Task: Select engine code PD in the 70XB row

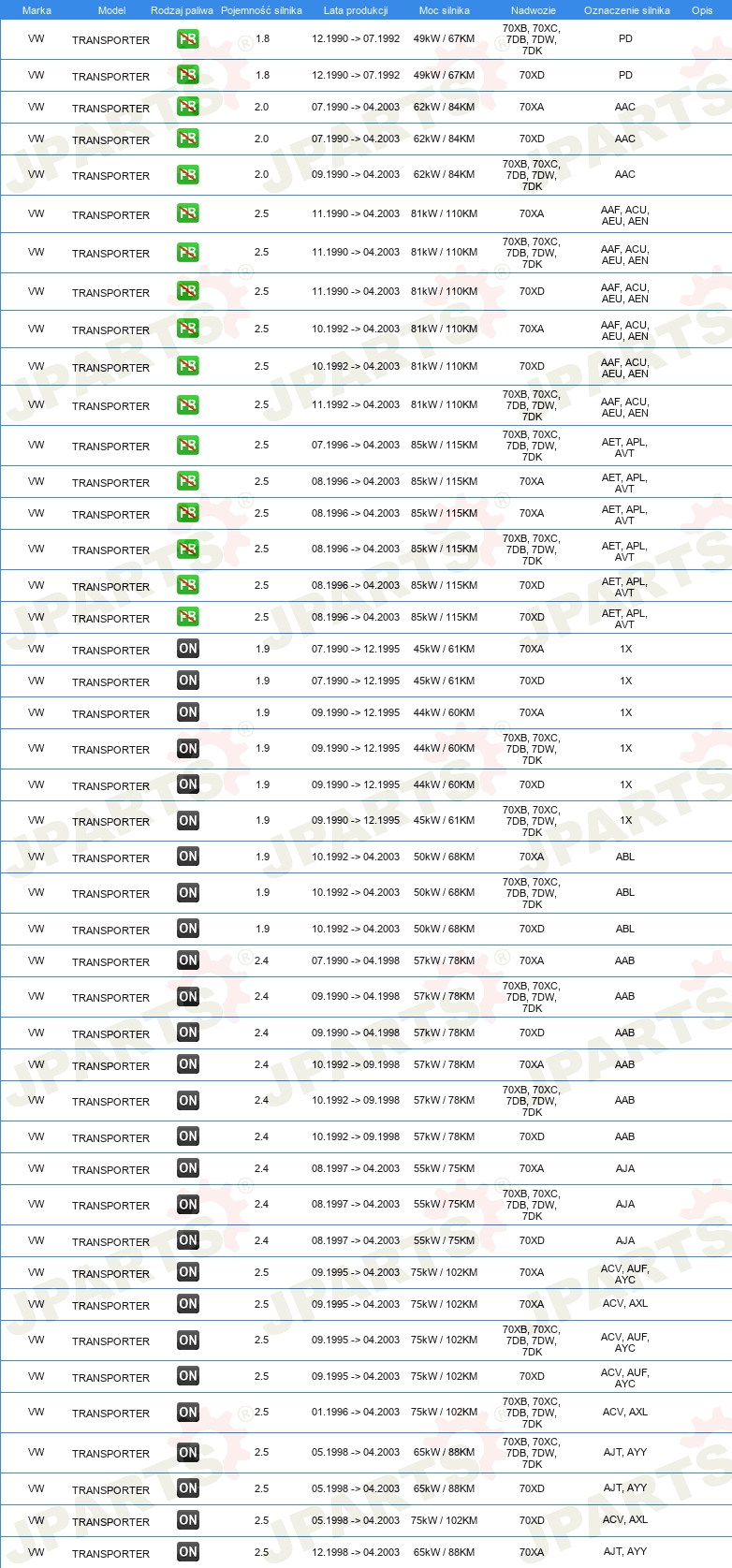Action: pos(625,39)
